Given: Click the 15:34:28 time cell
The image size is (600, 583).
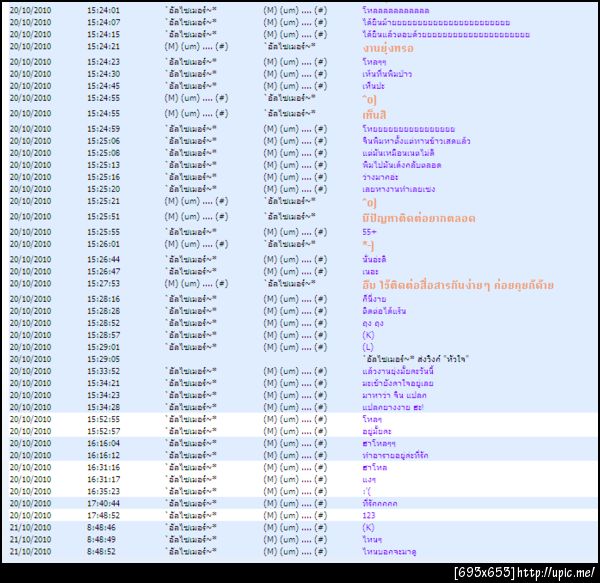Looking at the screenshot, I should click(x=103, y=407).
